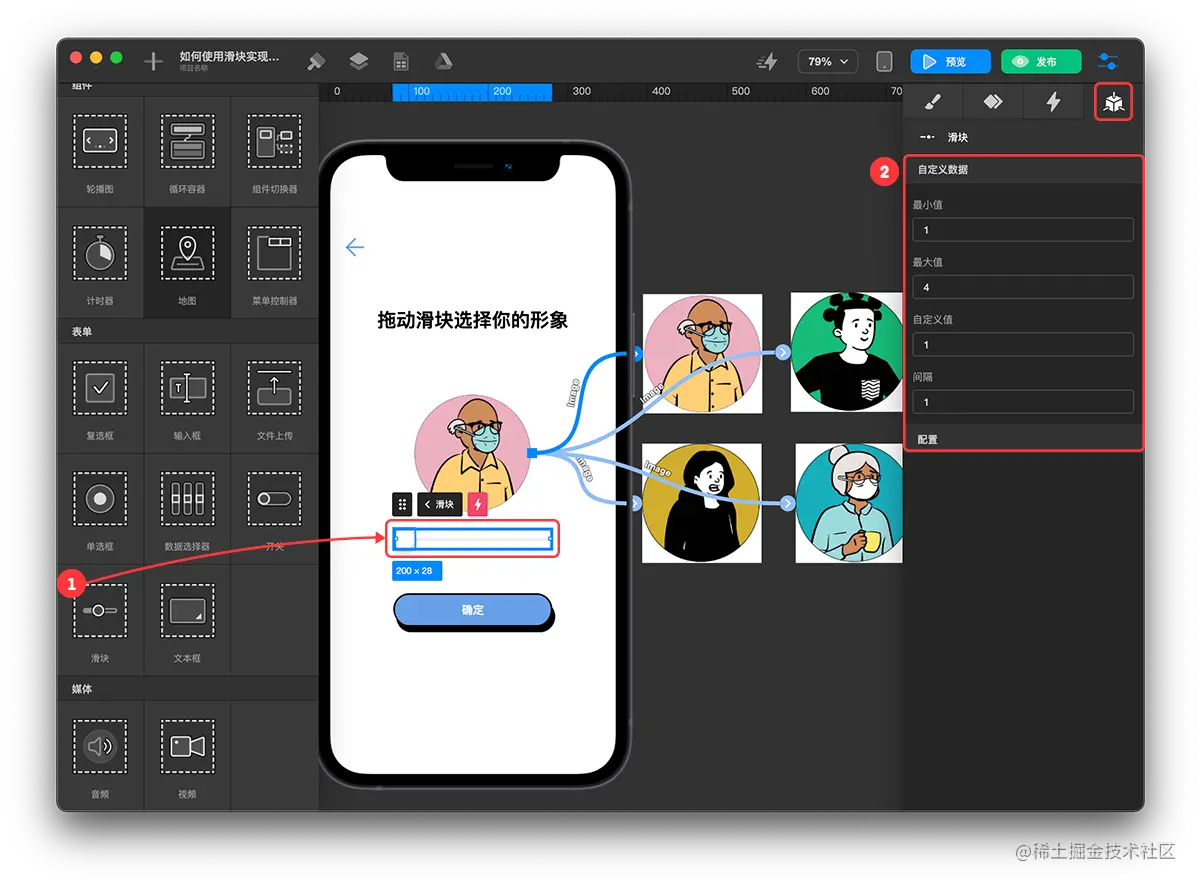Click the lightning list icon near zoom

(x=767, y=62)
